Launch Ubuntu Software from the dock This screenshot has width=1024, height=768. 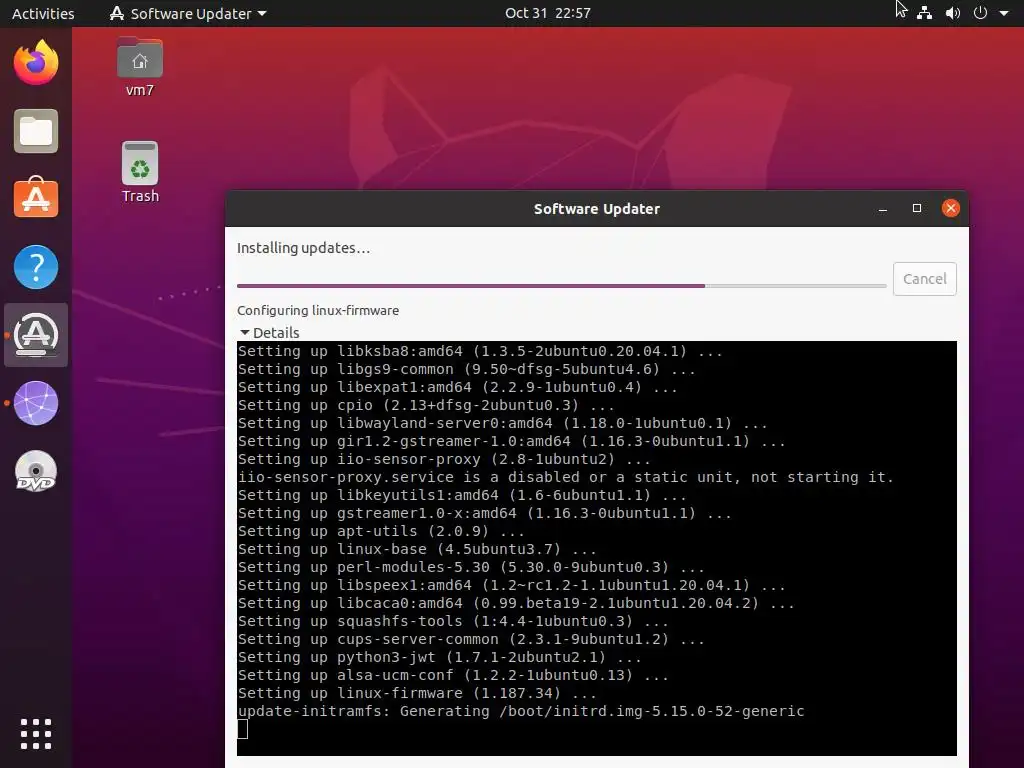click(x=36, y=199)
